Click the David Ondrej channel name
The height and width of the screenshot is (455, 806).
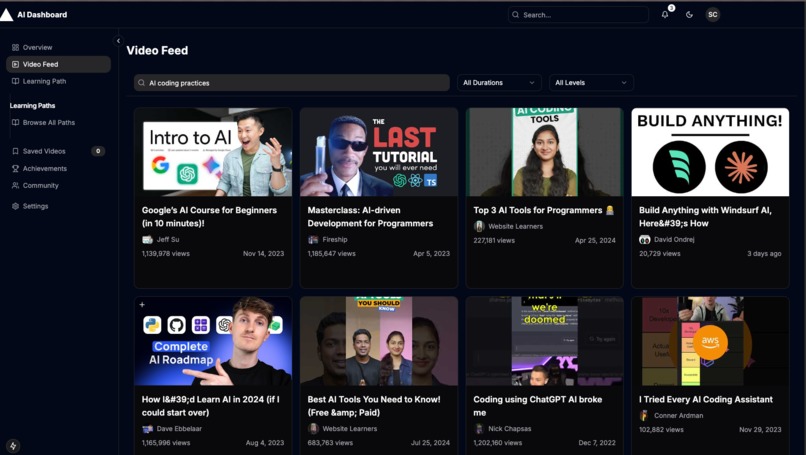(674, 240)
